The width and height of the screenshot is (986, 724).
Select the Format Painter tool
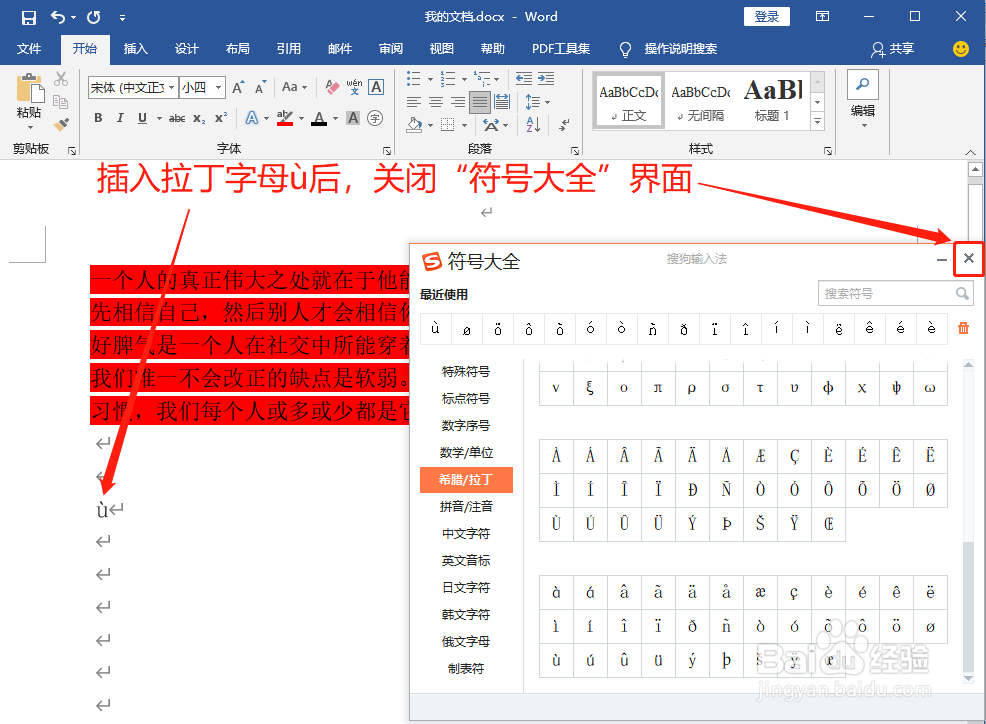(61, 125)
